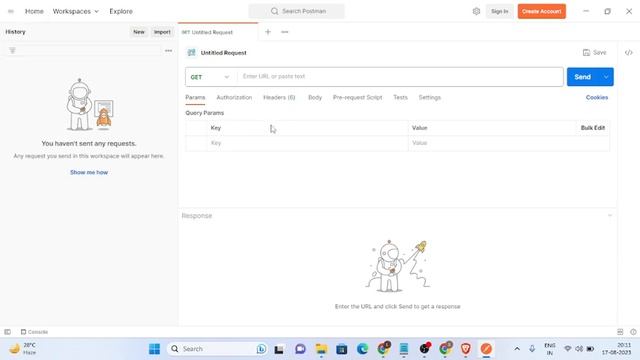Open the Pre-request Script tab
Screen dimensions: 640x360
tap(358, 98)
